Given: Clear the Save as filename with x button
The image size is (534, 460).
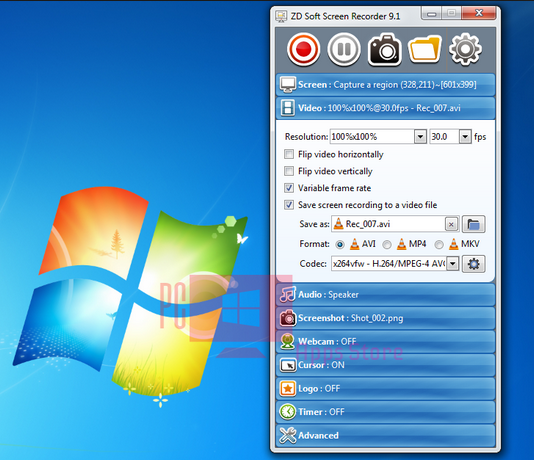Looking at the screenshot, I should pyautogui.click(x=451, y=224).
